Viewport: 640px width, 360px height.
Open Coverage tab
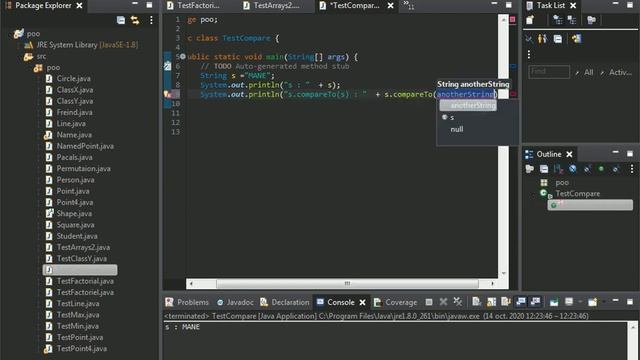(396, 302)
